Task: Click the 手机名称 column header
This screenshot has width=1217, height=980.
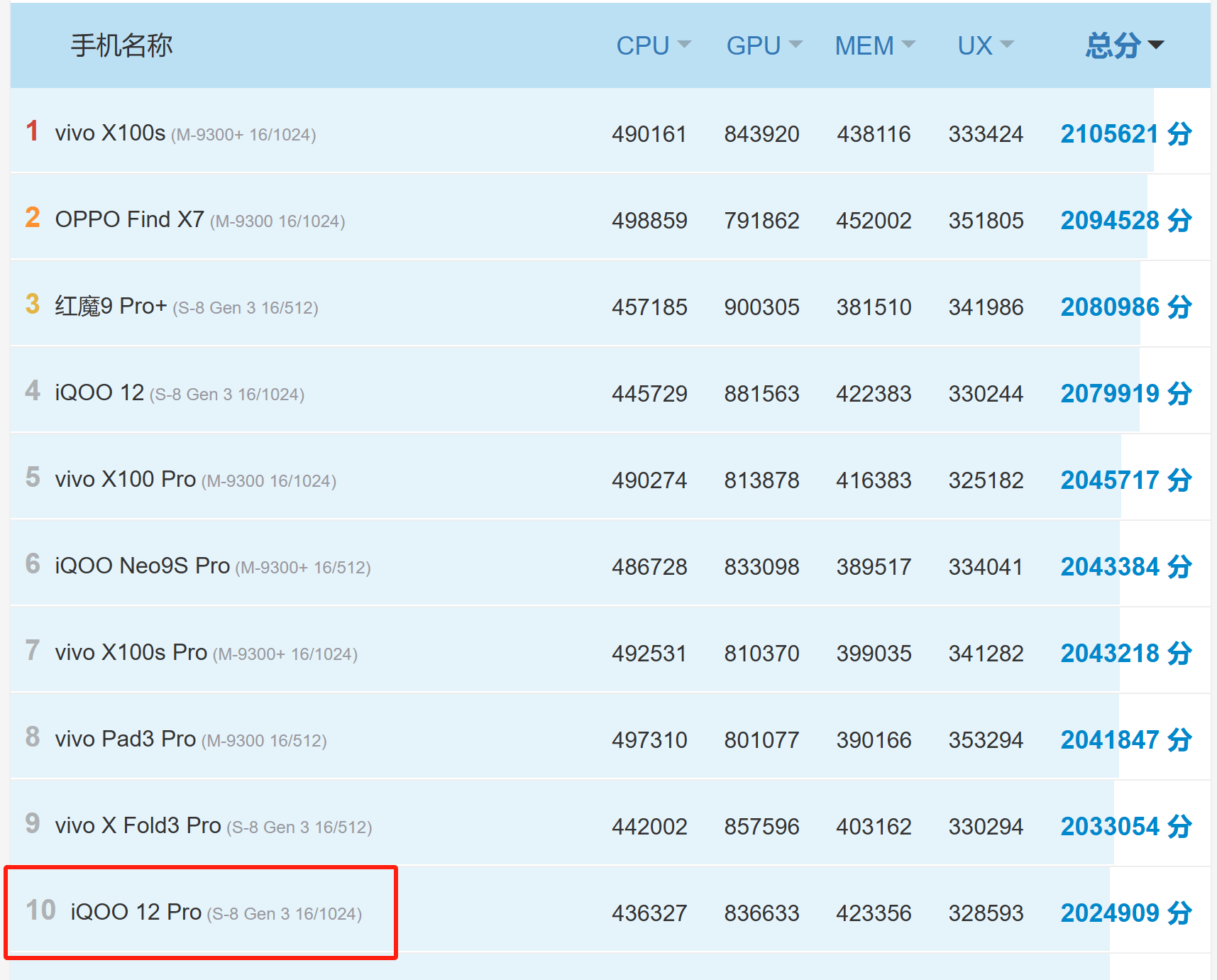Action: pos(121,45)
